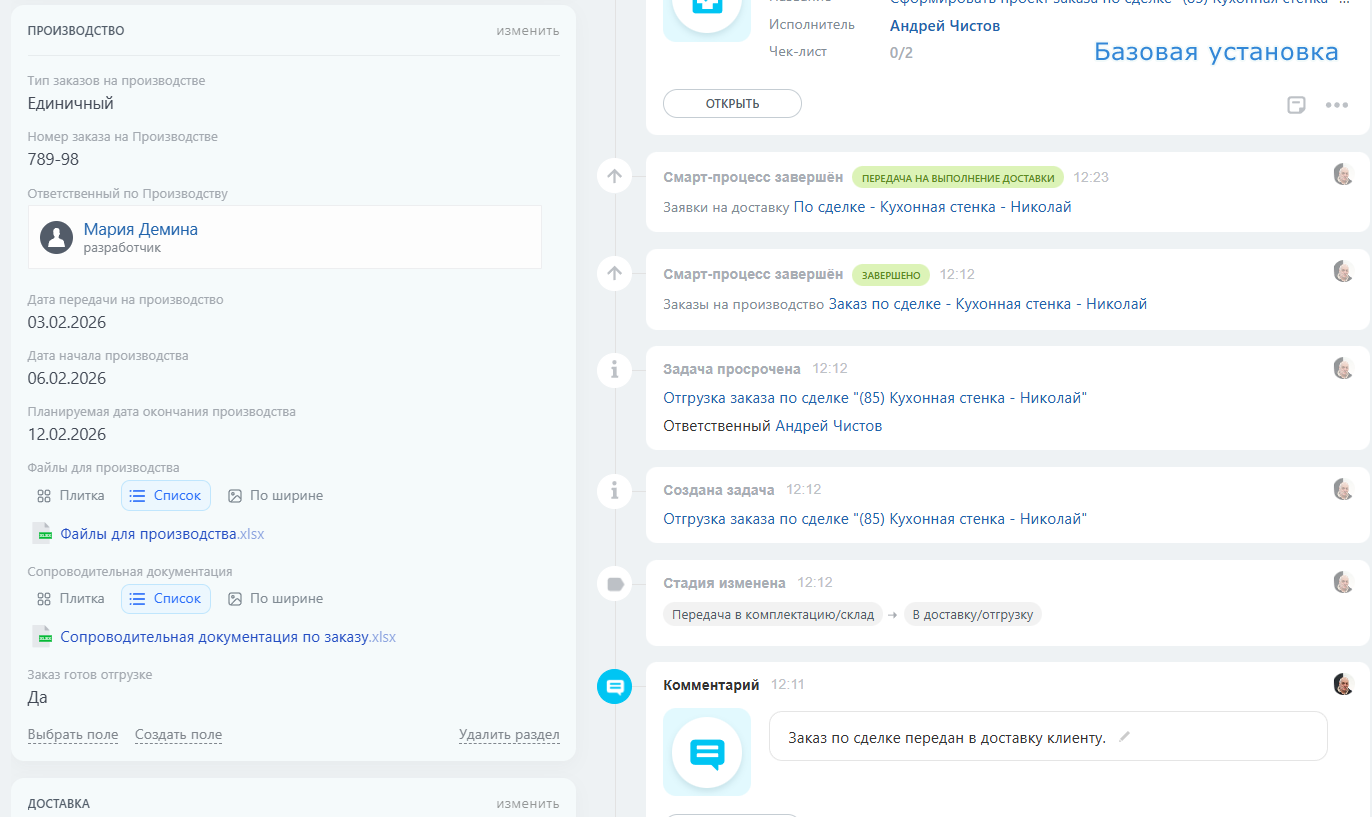The width and height of the screenshot is (1372, 817).
Task: Open the author avatar on Задача просрочена
Action: tap(1344, 368)
